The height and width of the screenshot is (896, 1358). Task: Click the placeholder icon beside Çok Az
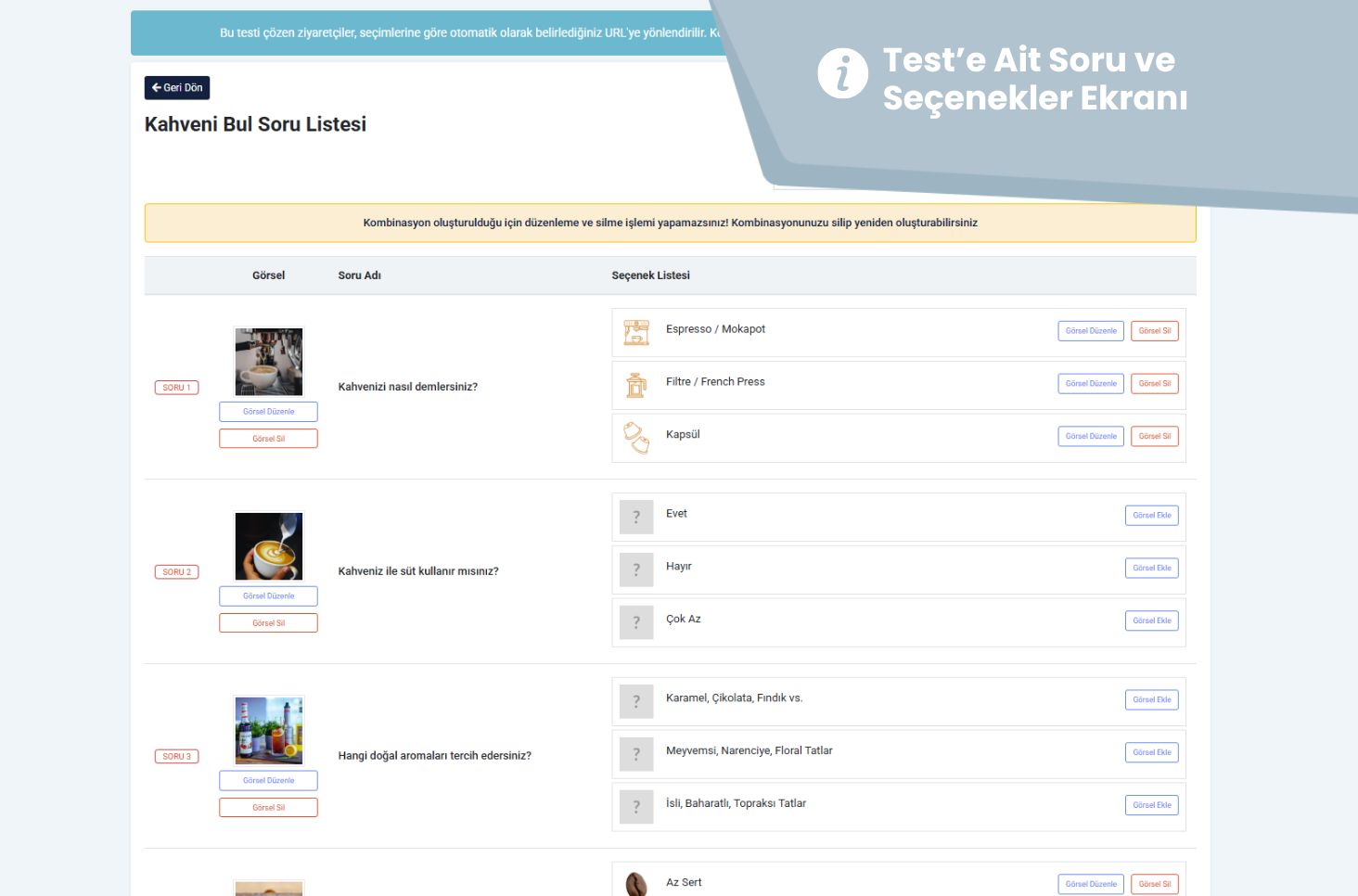coord(636,622)
